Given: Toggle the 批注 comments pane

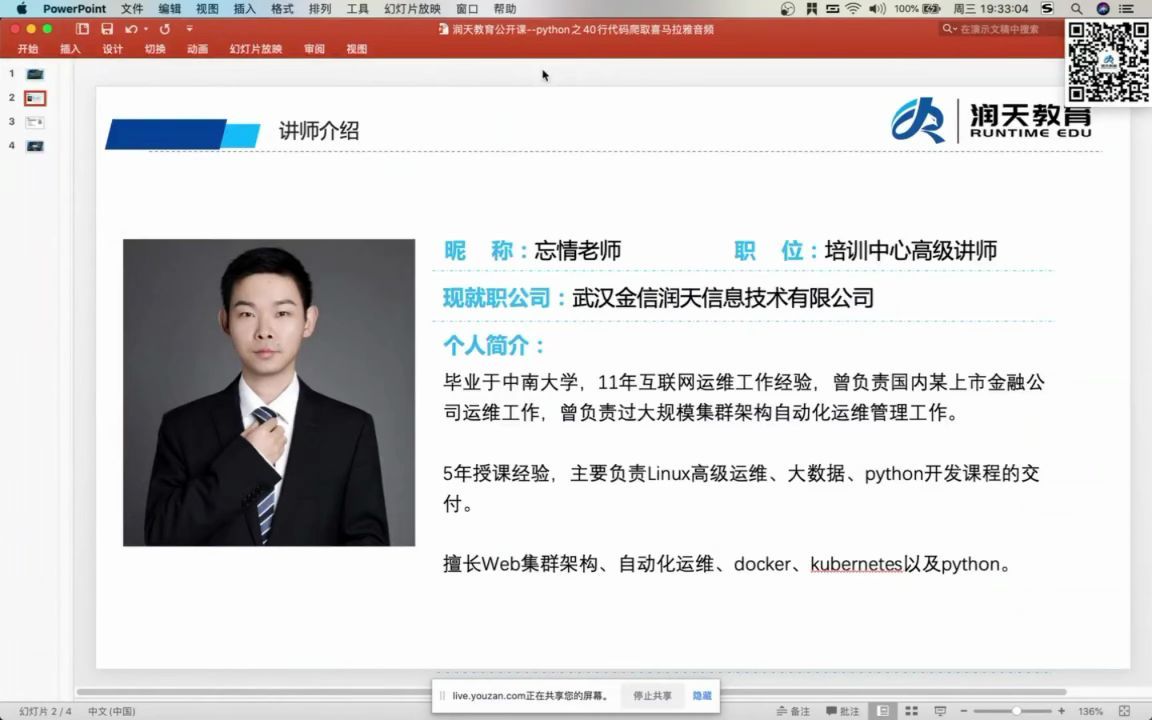Looking at the screenshot, I should (x=840, y=711).
